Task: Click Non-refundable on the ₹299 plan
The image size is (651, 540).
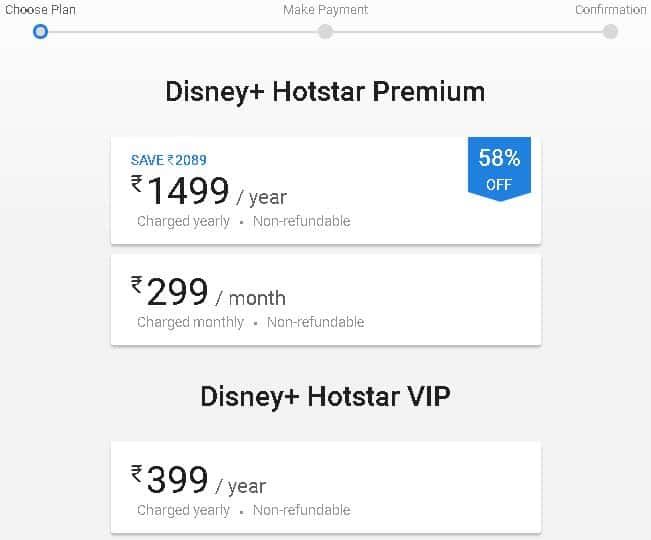Action: pyautogui.click(x=315, y=322)
